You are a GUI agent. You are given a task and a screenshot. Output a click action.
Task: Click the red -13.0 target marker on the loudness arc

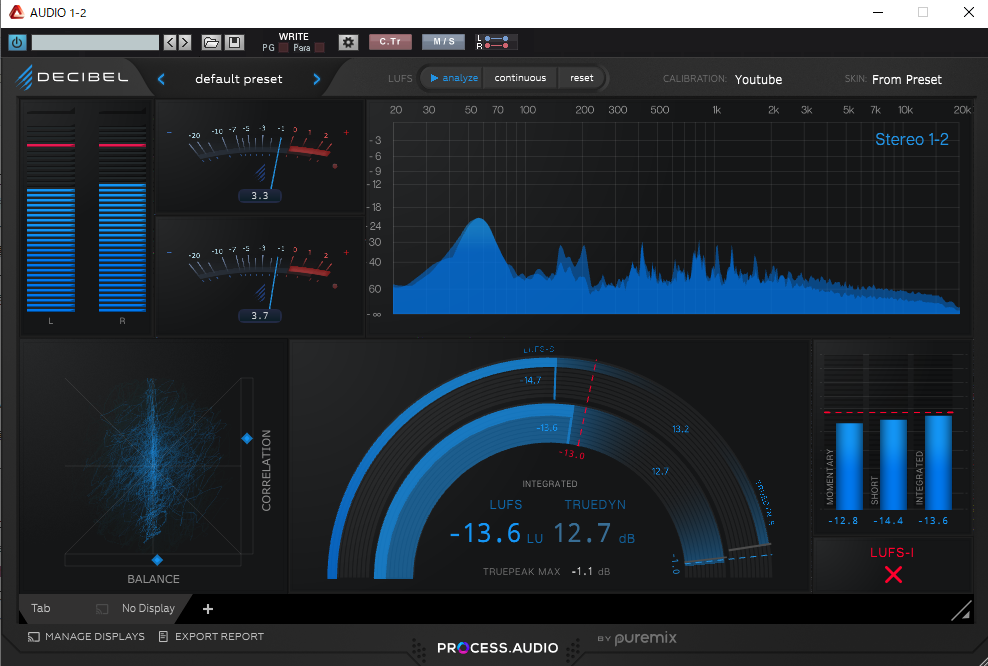tap(572, 454)
